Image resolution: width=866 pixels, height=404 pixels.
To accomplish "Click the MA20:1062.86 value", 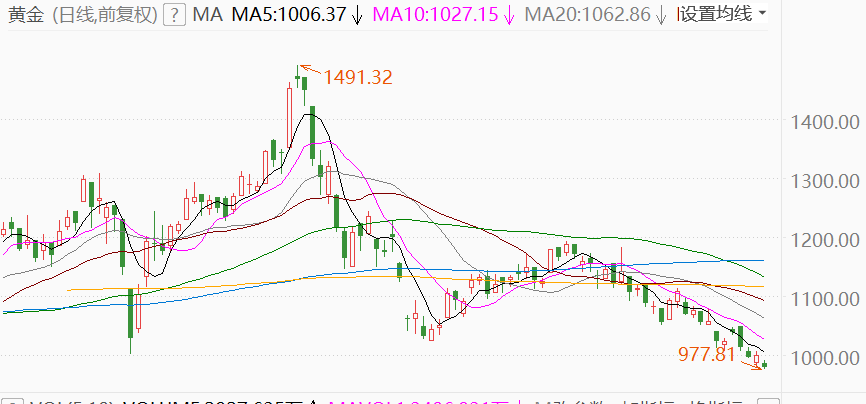I will click(588, 15).
